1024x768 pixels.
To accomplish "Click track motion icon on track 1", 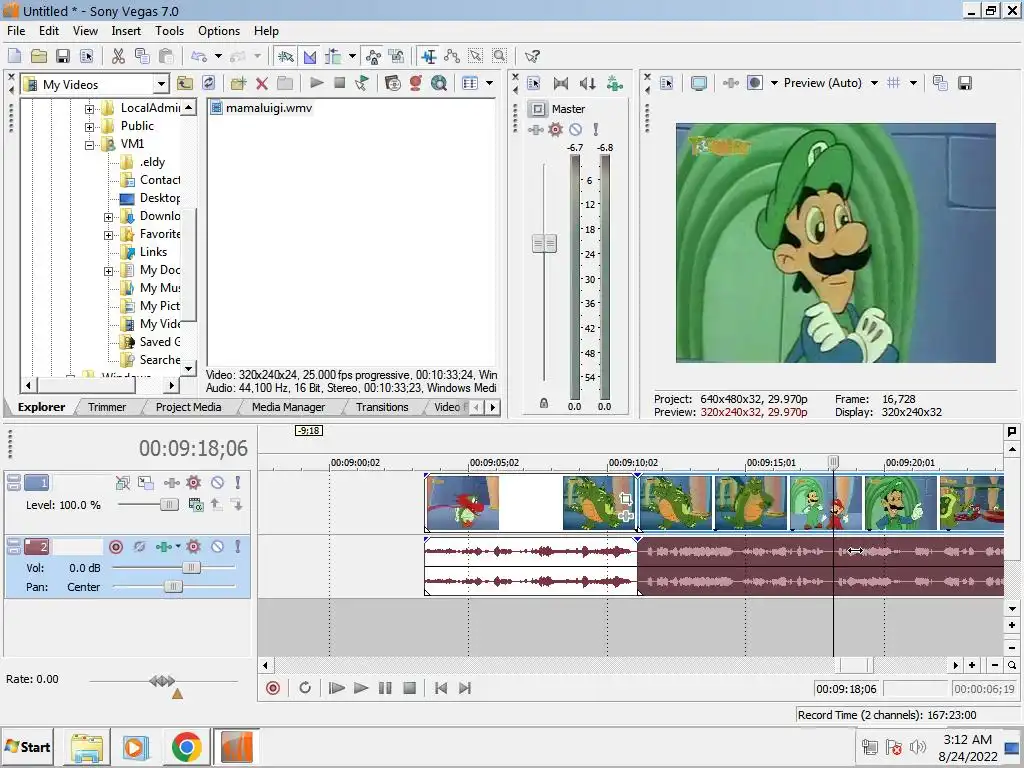I will (x=146, y=483).
